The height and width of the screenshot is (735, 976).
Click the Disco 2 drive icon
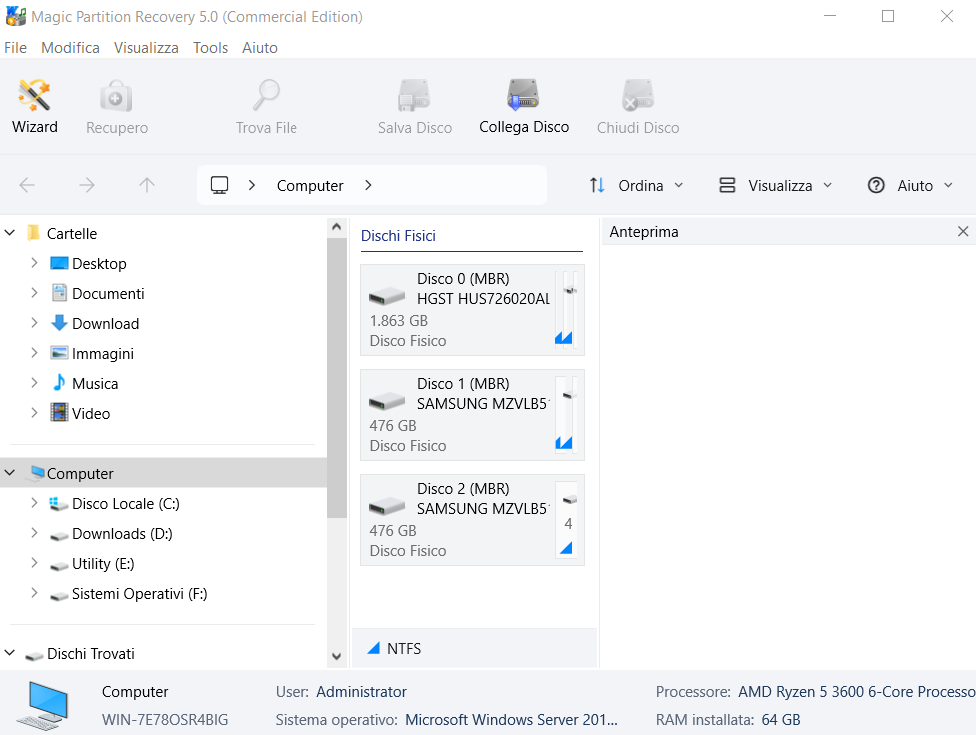click(x=387, y=507)
